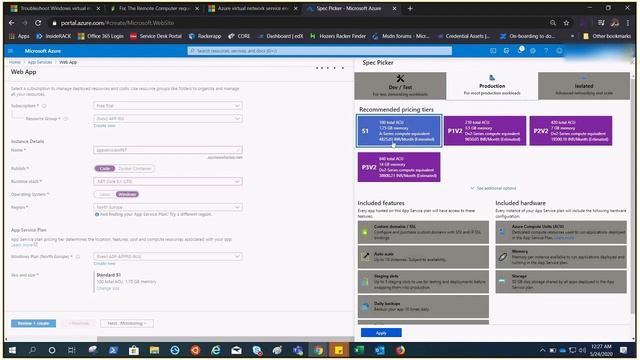This screenshot has height=360, width=640.
Task: Select the P1V2 pricing tier tile
Action: coord(485,131)
